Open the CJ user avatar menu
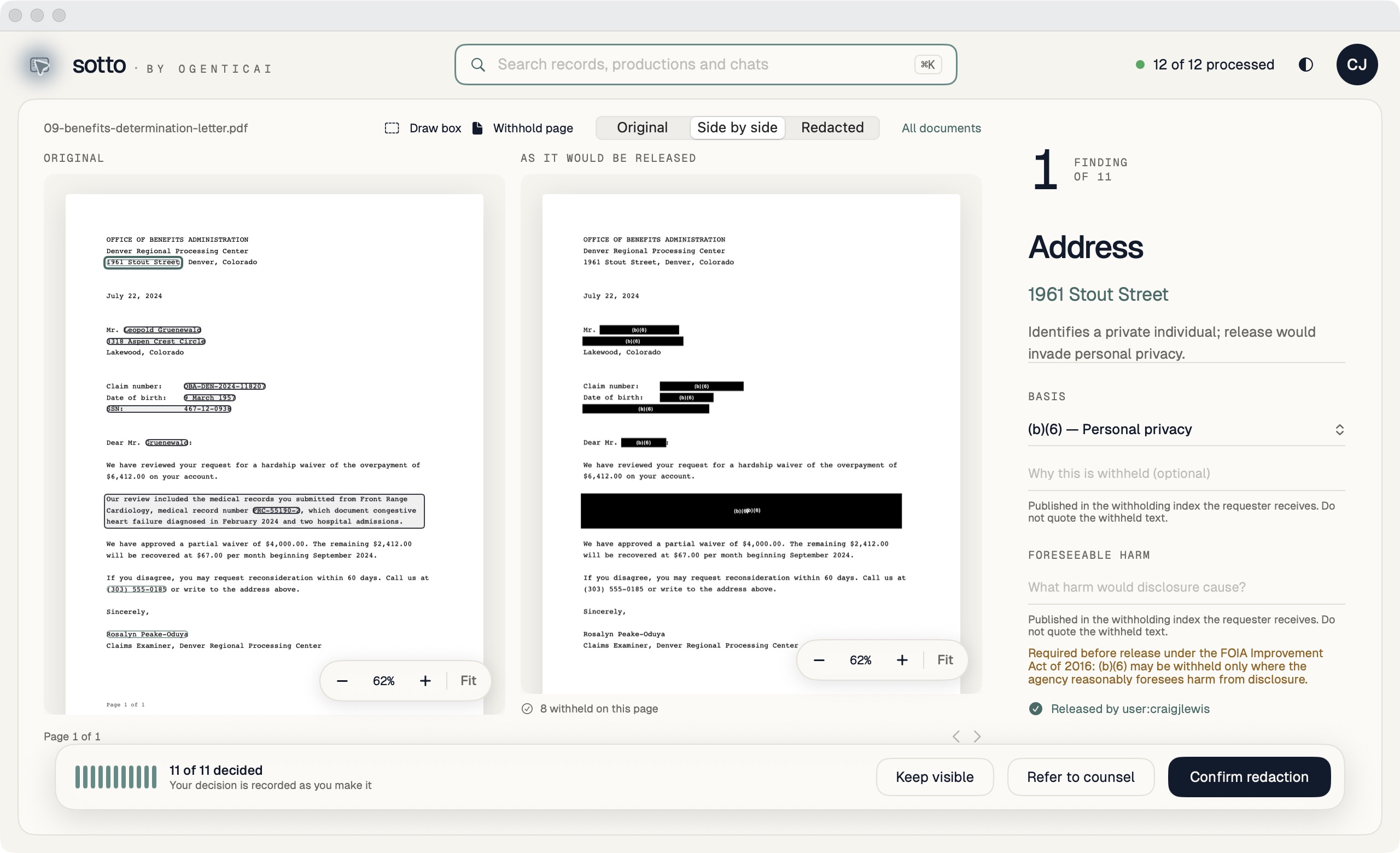 tap(1356, 65)
